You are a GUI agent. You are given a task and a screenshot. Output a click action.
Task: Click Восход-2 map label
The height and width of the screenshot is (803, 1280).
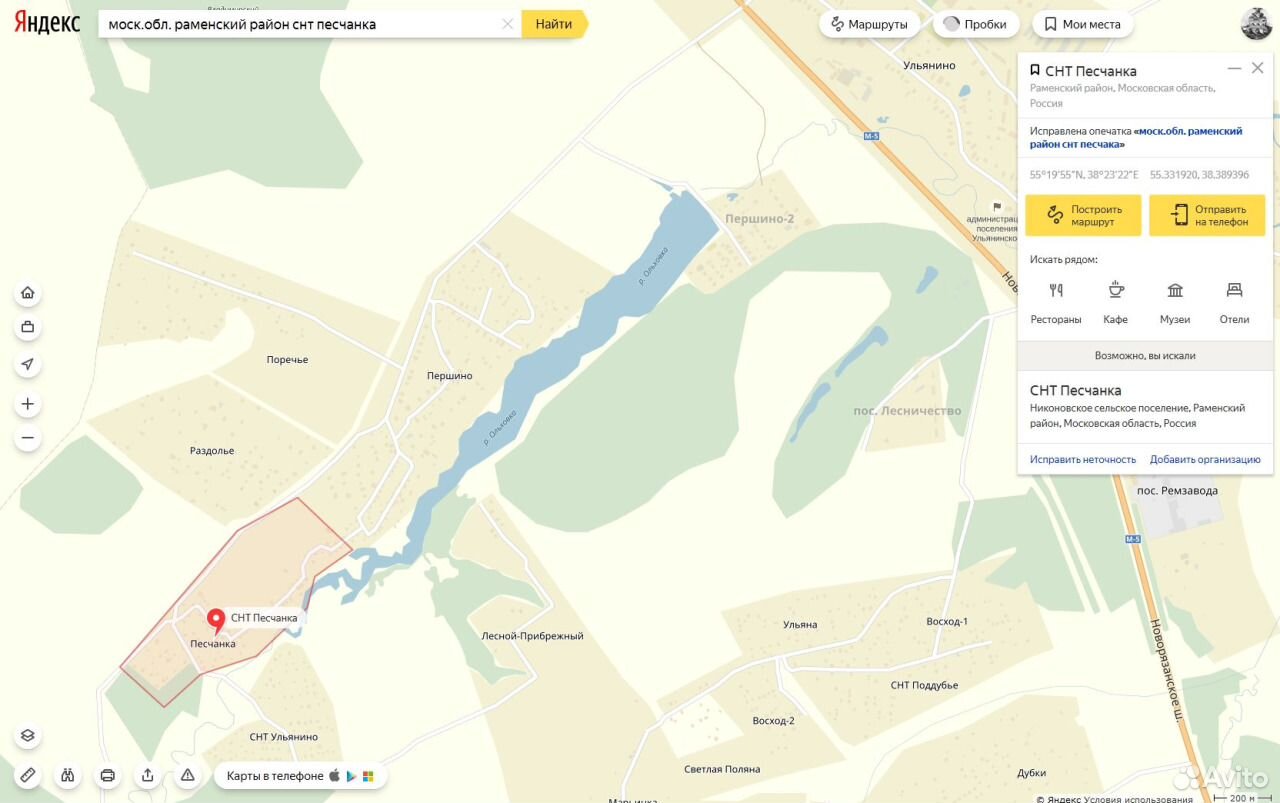(773, 720)
